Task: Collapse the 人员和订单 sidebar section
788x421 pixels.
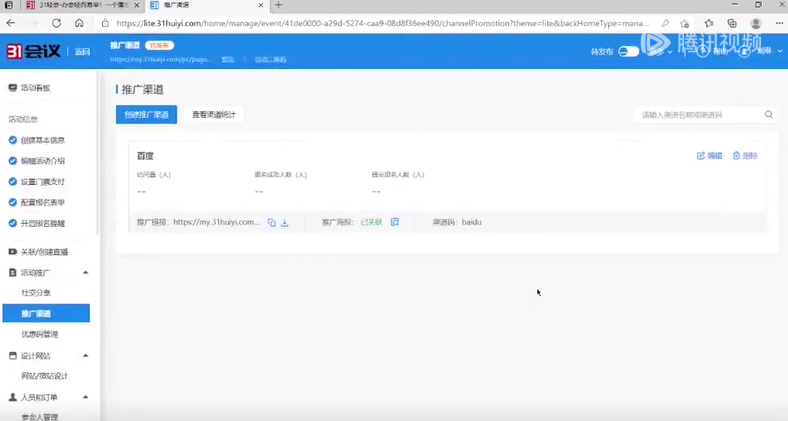Action: click(x=85, y=397)
